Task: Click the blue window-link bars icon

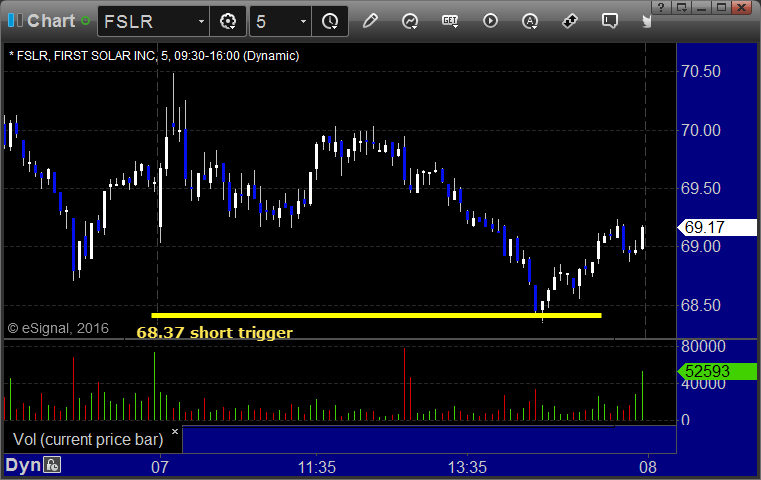Action: click(15, 20)
